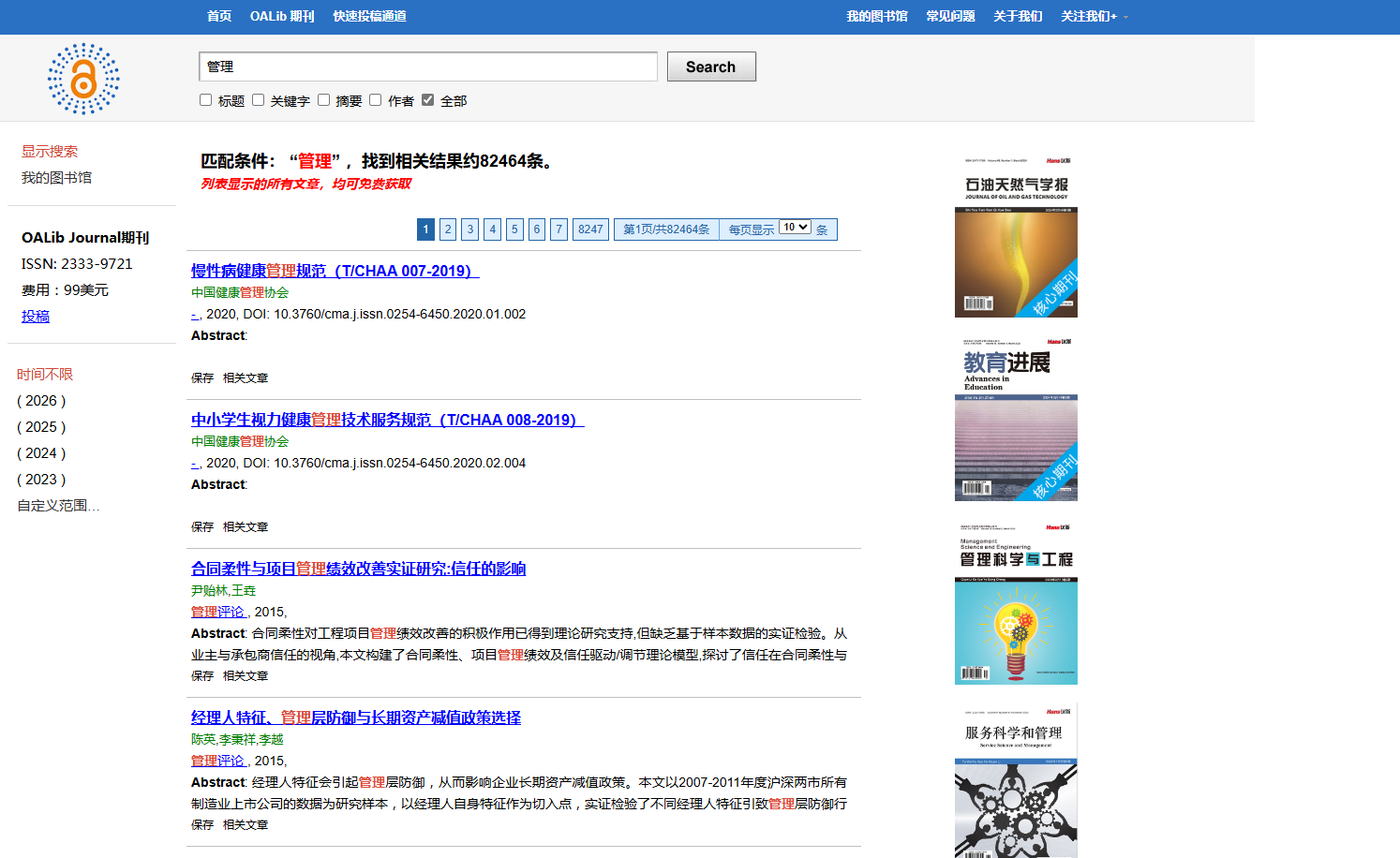Screen dimensions: 1400x858
Task: Toggle the 摘要 search checkbox
Action: pyautogui.click(x=324, y=100)
